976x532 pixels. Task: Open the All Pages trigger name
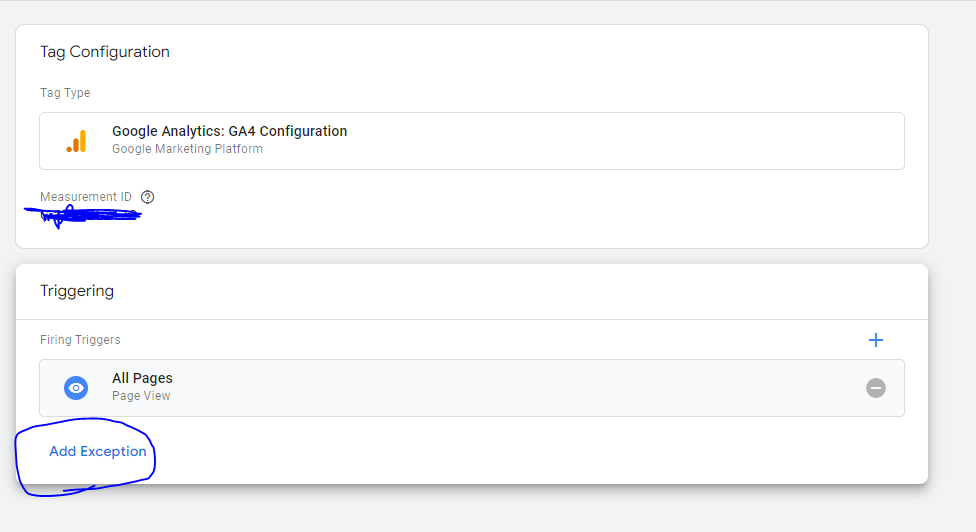pyautogui.click(x=142, y=378)
